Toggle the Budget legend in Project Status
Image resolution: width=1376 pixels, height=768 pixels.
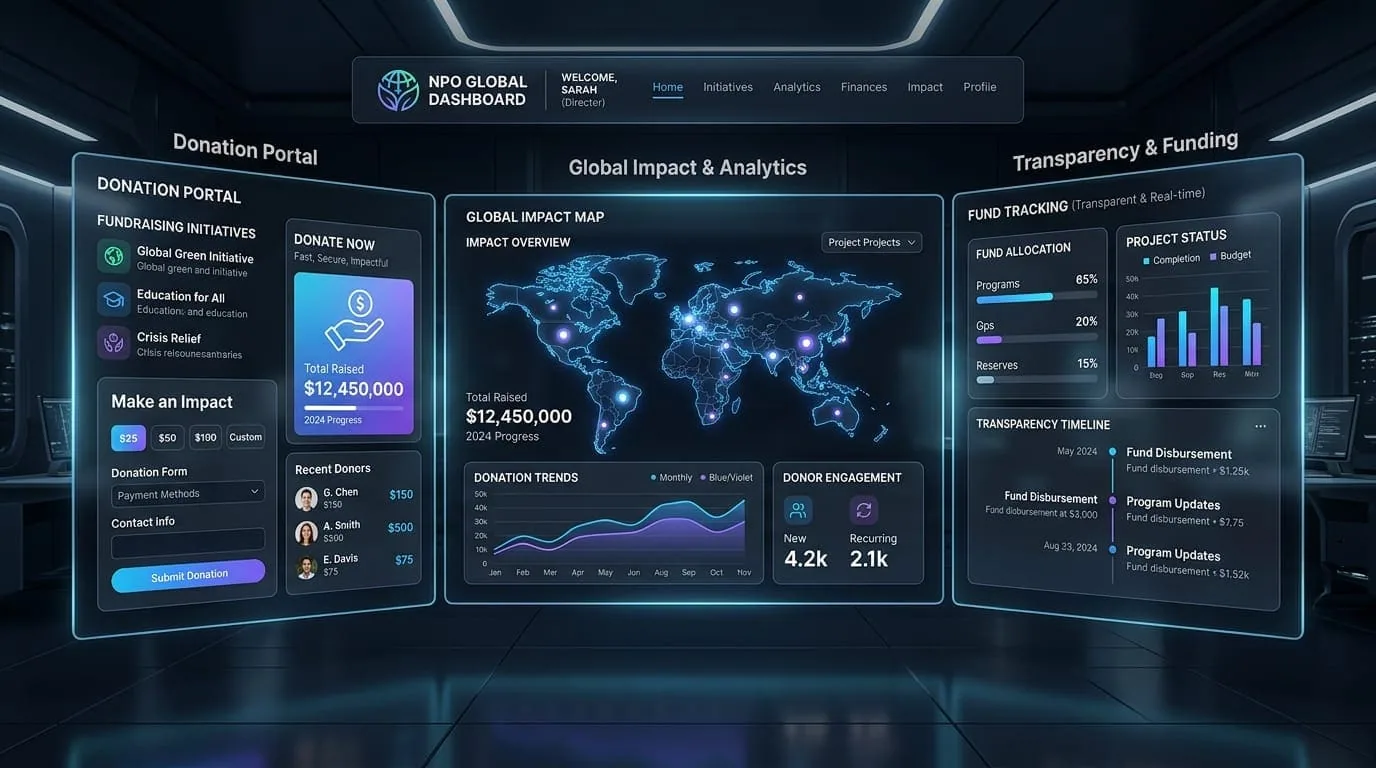[1230, 256]
